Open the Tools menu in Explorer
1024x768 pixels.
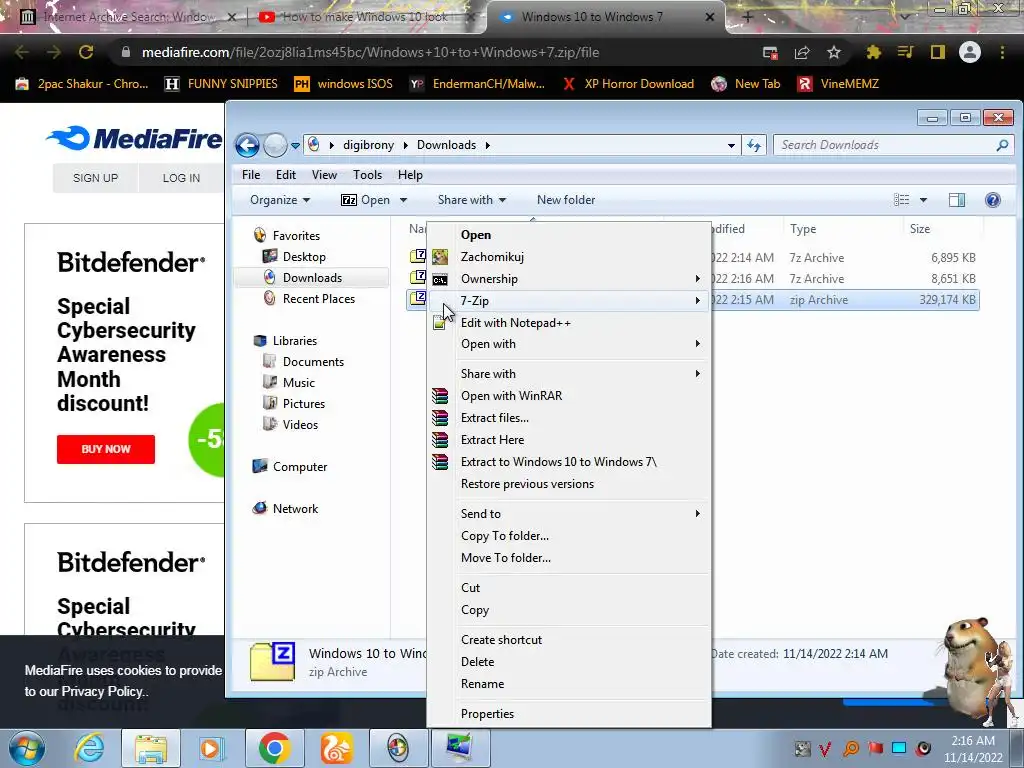368,175
